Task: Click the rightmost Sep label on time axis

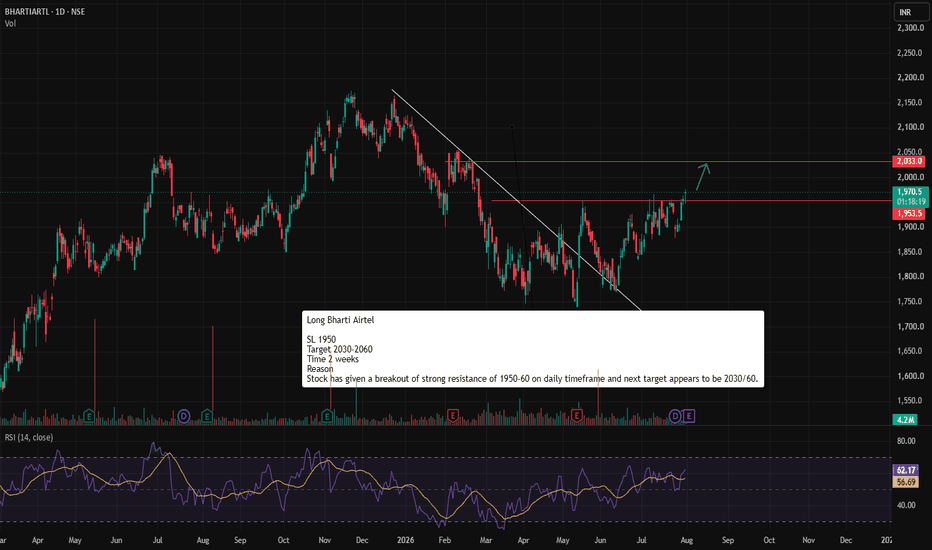Action: 728,540
